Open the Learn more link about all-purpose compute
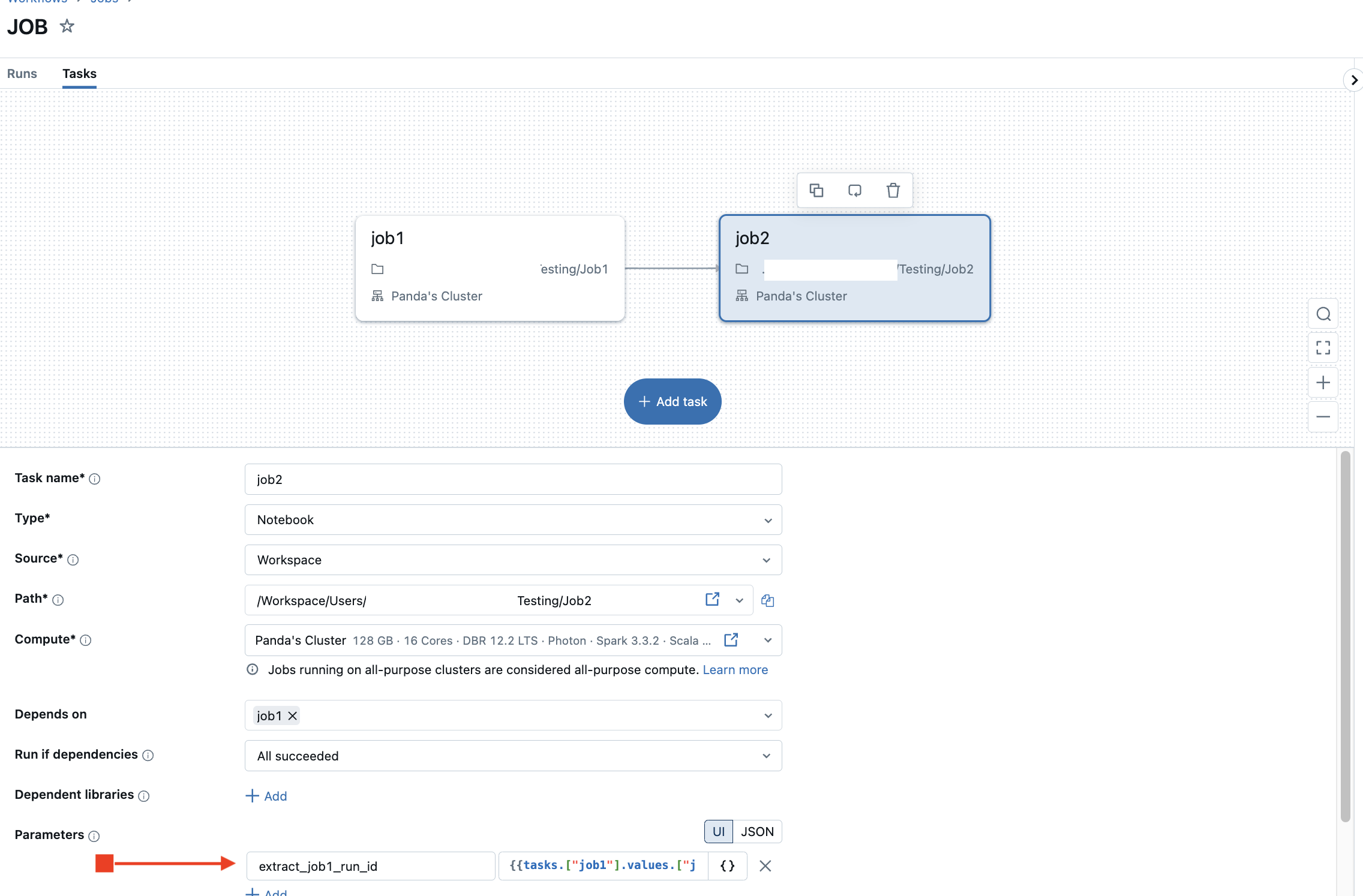 pyautogui.click(x=735, y=669)
